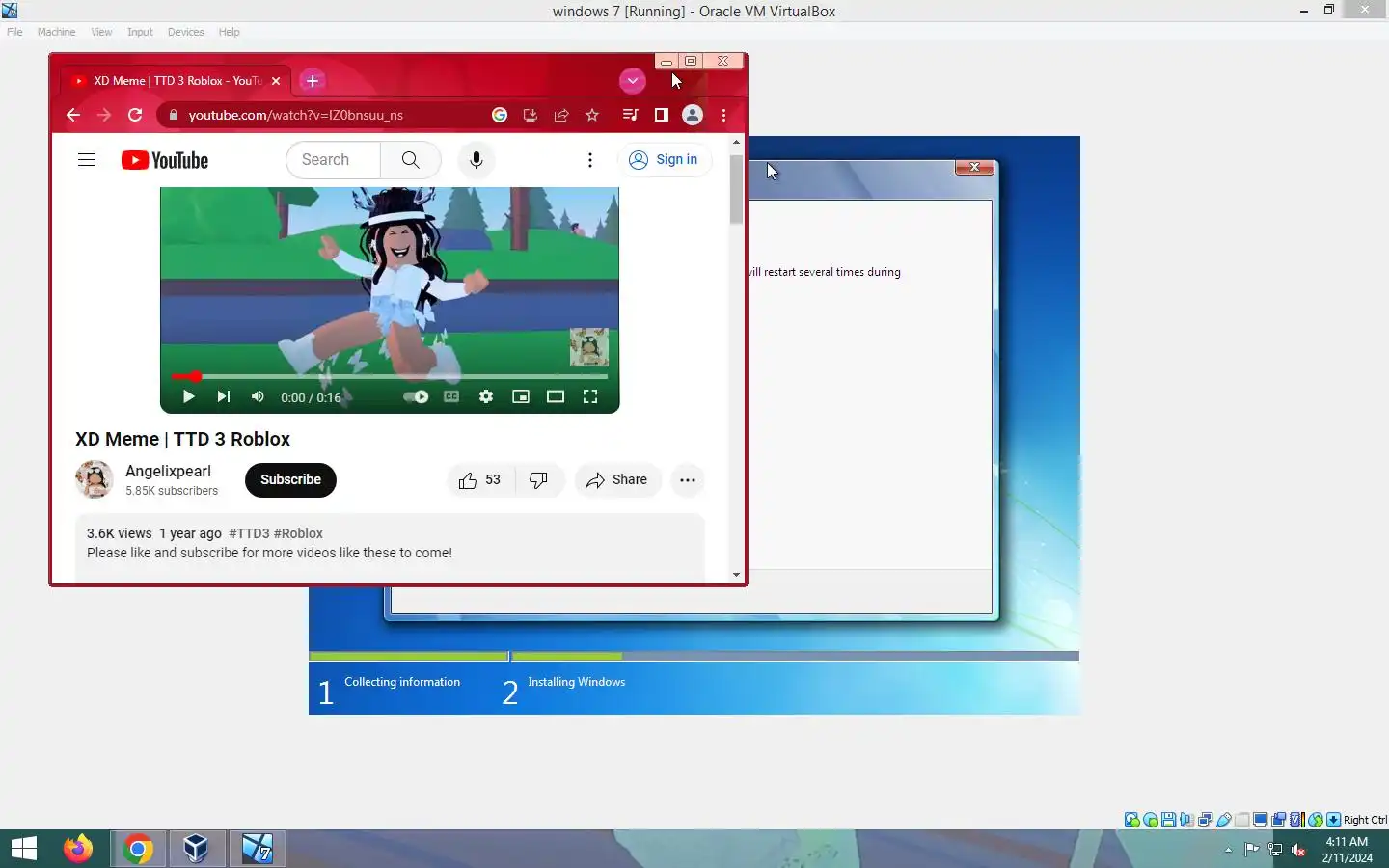Subscribe to Angelixpearl
Viewport: 1389px width, 868px height.
coord(290,479)
